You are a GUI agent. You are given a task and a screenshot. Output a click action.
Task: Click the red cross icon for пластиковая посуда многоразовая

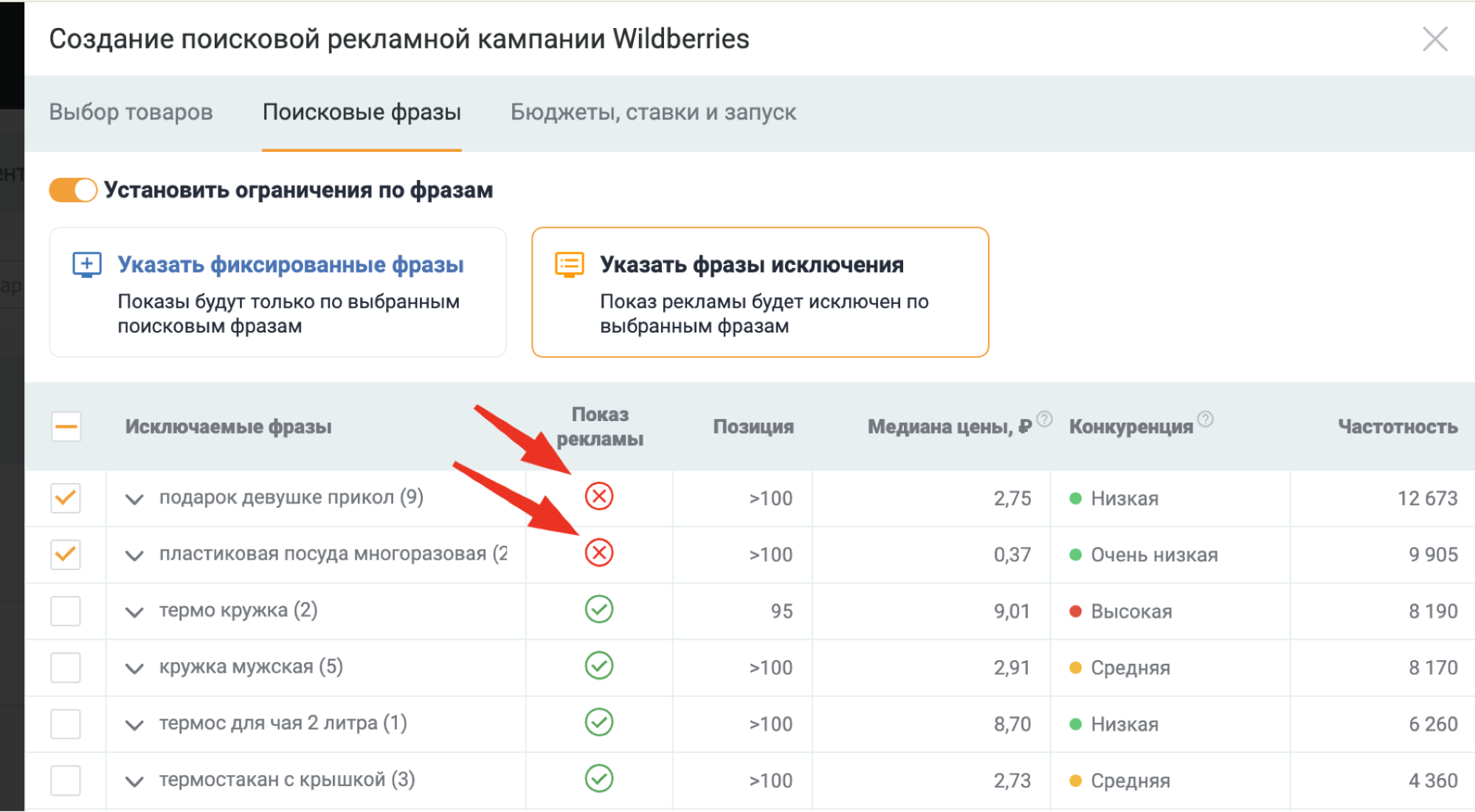(x=599, y=552)
